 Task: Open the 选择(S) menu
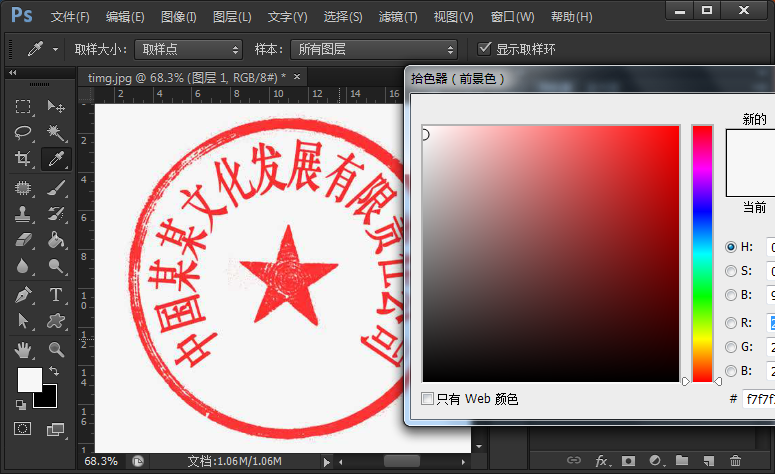(343, 17)
